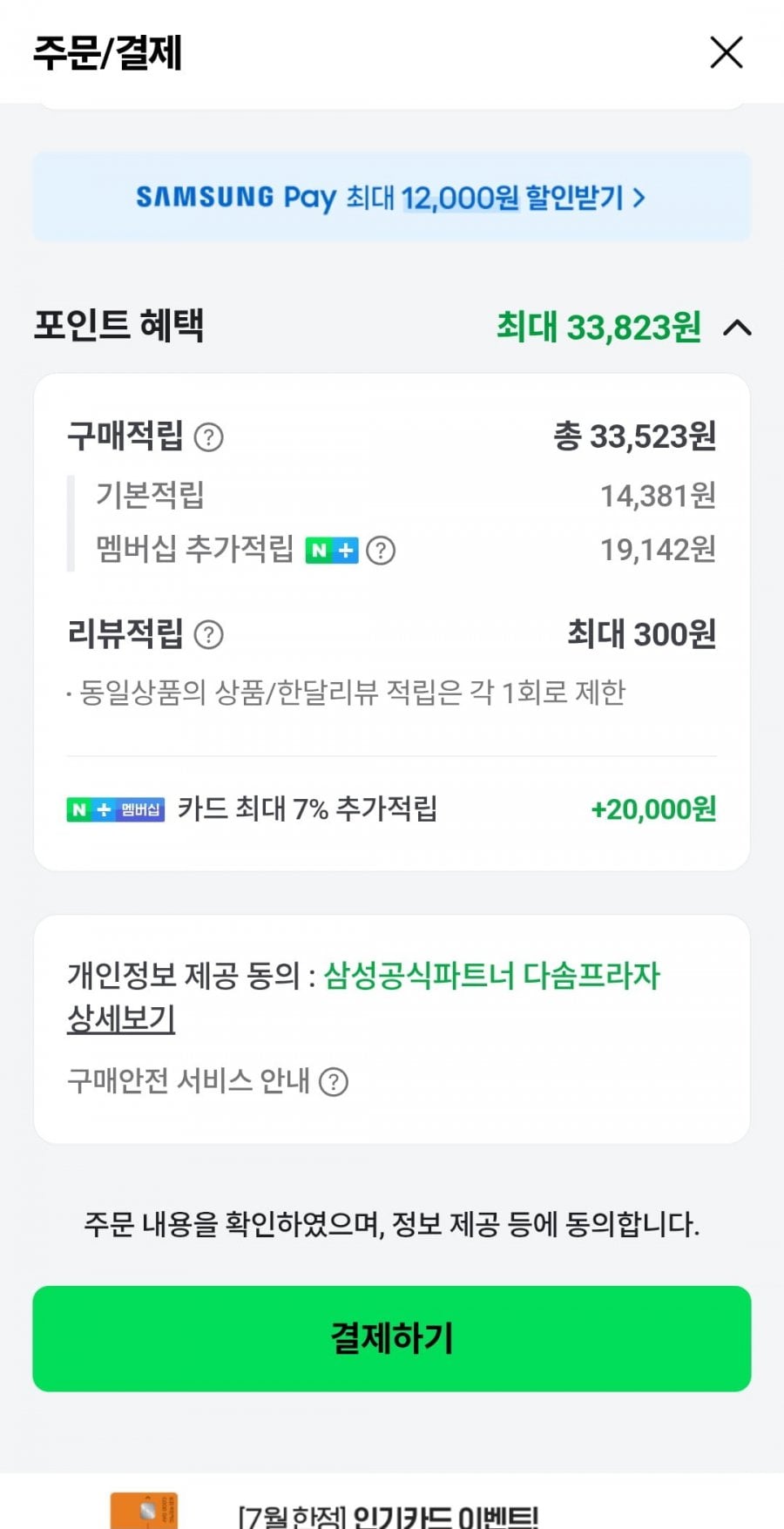The height and width of the screenshot is (1529, 784).
Task: Collapse the 포인트 혜택 section chevron
Action: (738, 328)
